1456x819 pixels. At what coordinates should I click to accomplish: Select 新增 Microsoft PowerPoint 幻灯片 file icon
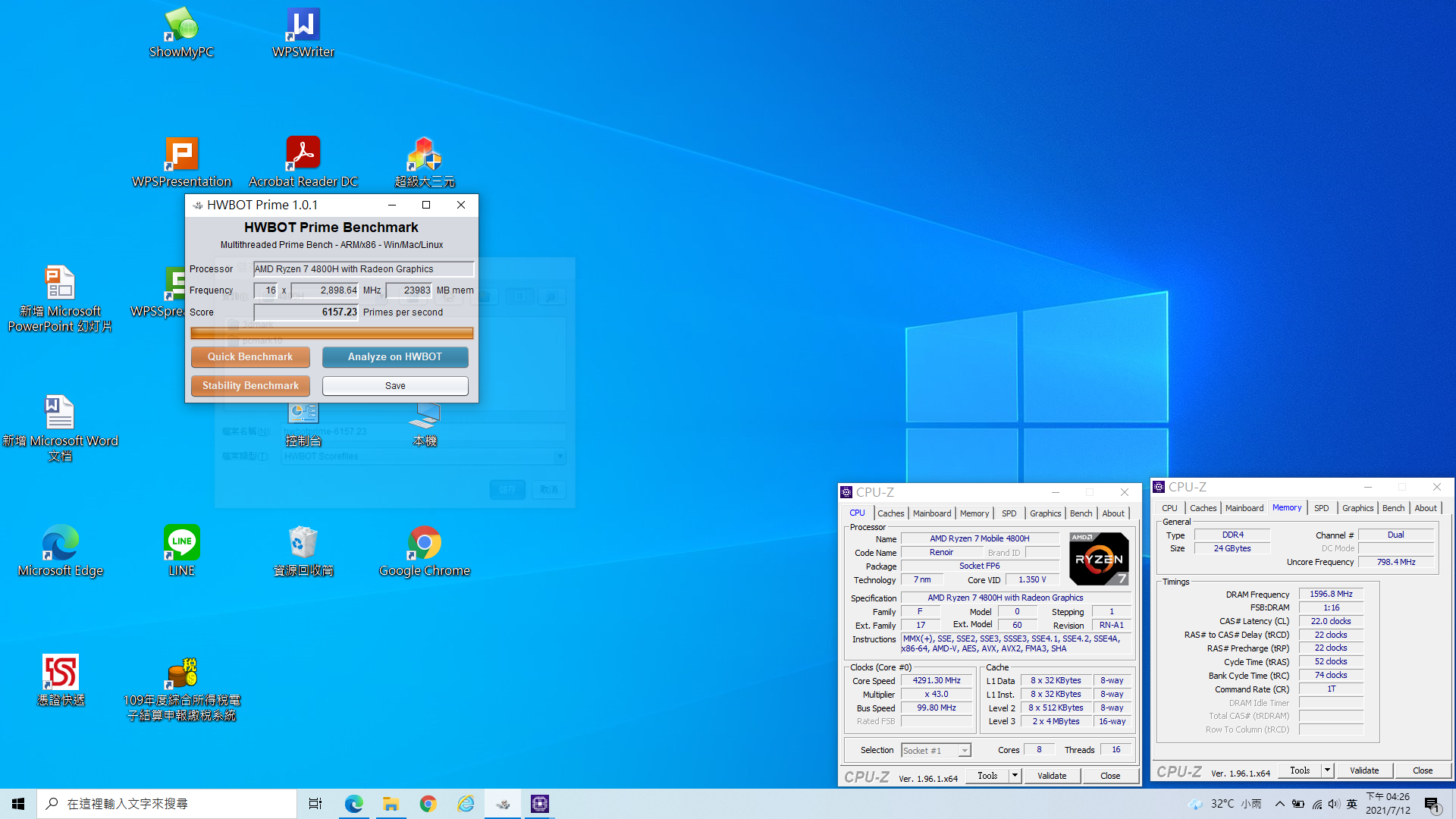coord(60,299)
